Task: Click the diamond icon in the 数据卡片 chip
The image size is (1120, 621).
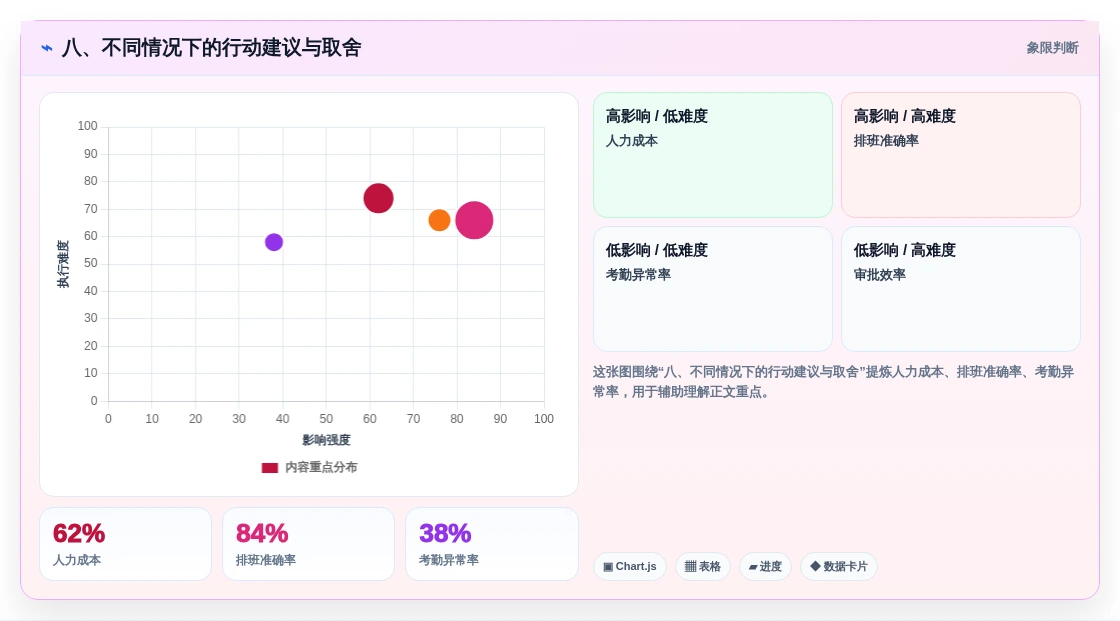Action: pyautogui.click(x=815, y=566)
